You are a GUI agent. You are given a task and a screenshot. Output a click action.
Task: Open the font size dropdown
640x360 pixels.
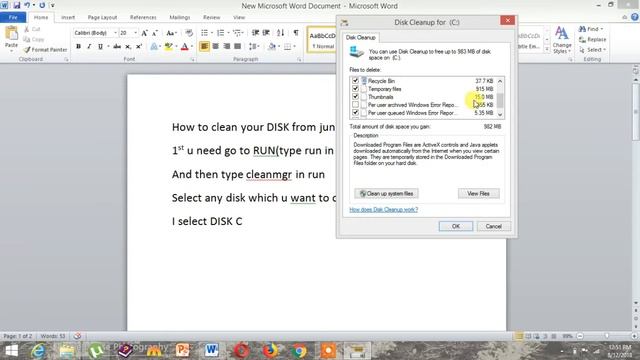(x=136, y=33)
